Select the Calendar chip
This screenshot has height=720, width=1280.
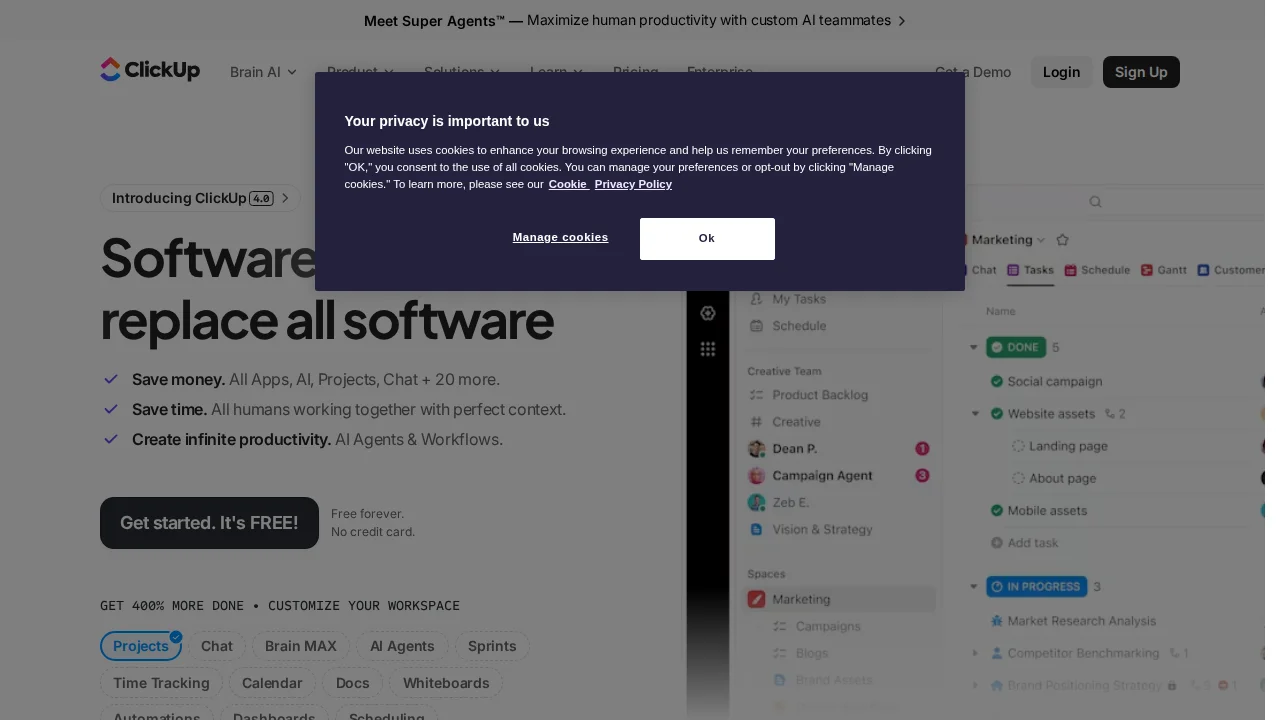click(272, 683)
